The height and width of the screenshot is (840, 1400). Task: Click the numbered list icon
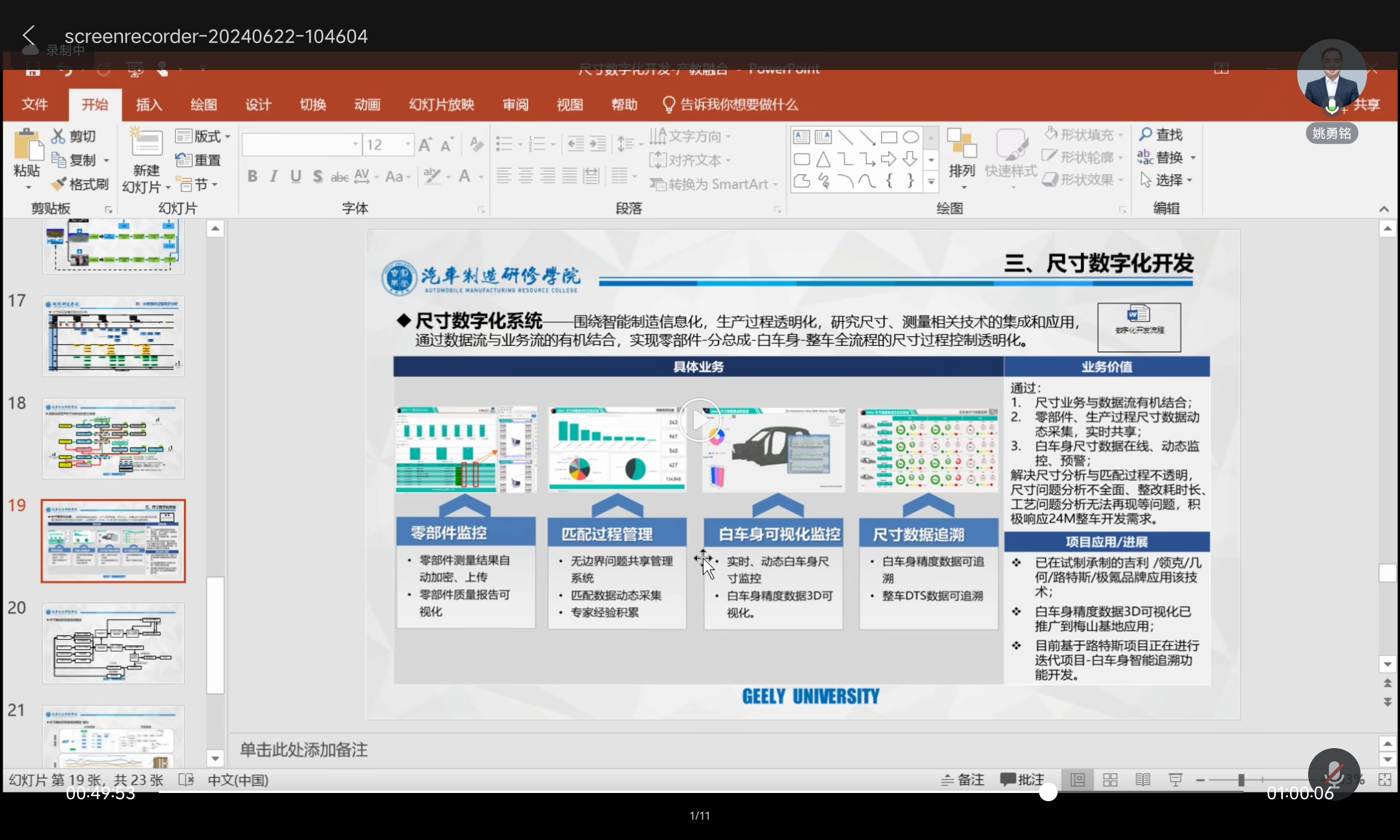click(x=536, y=144)
